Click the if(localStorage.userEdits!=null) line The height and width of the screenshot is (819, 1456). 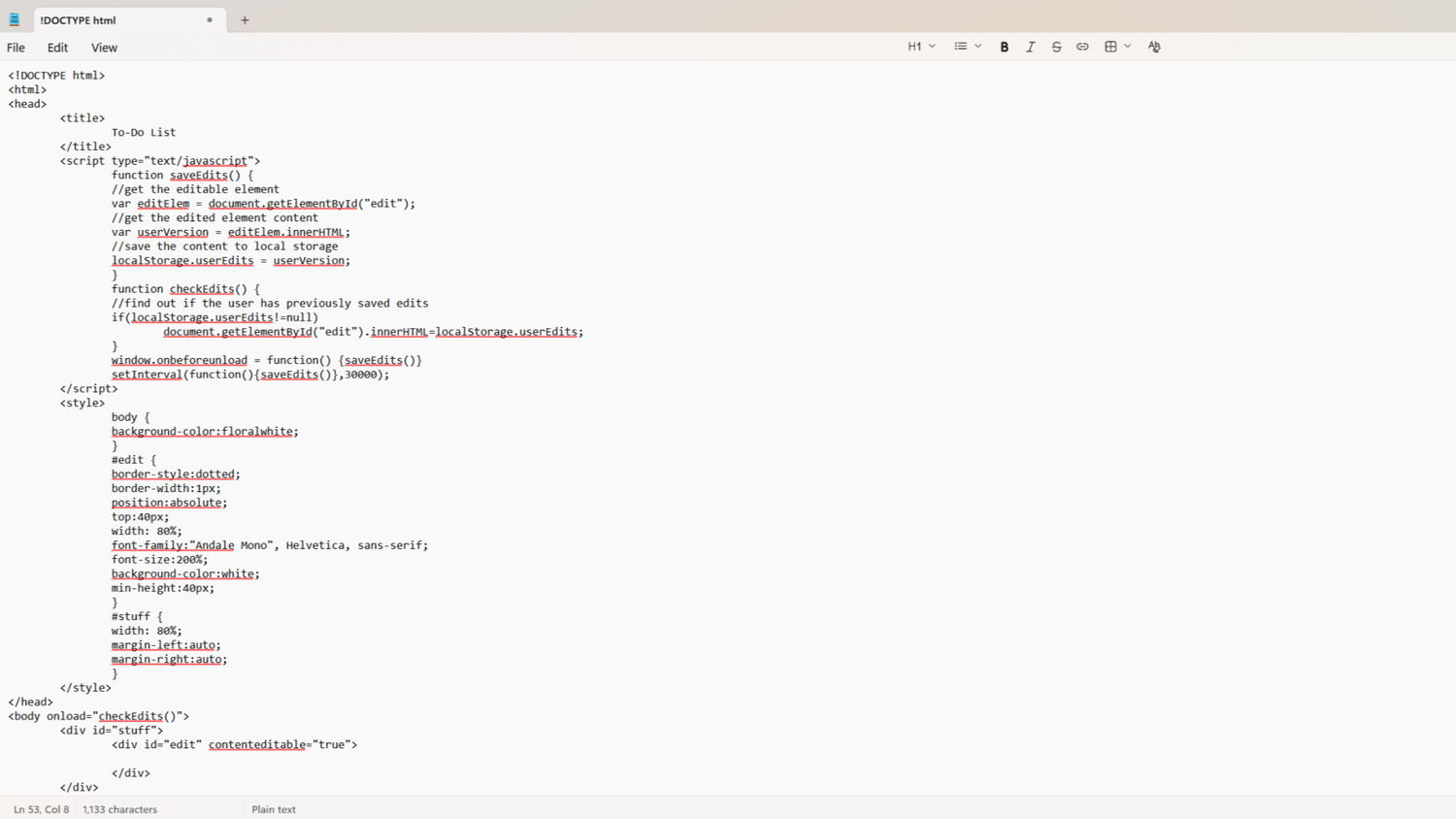[x=215, y=317]
